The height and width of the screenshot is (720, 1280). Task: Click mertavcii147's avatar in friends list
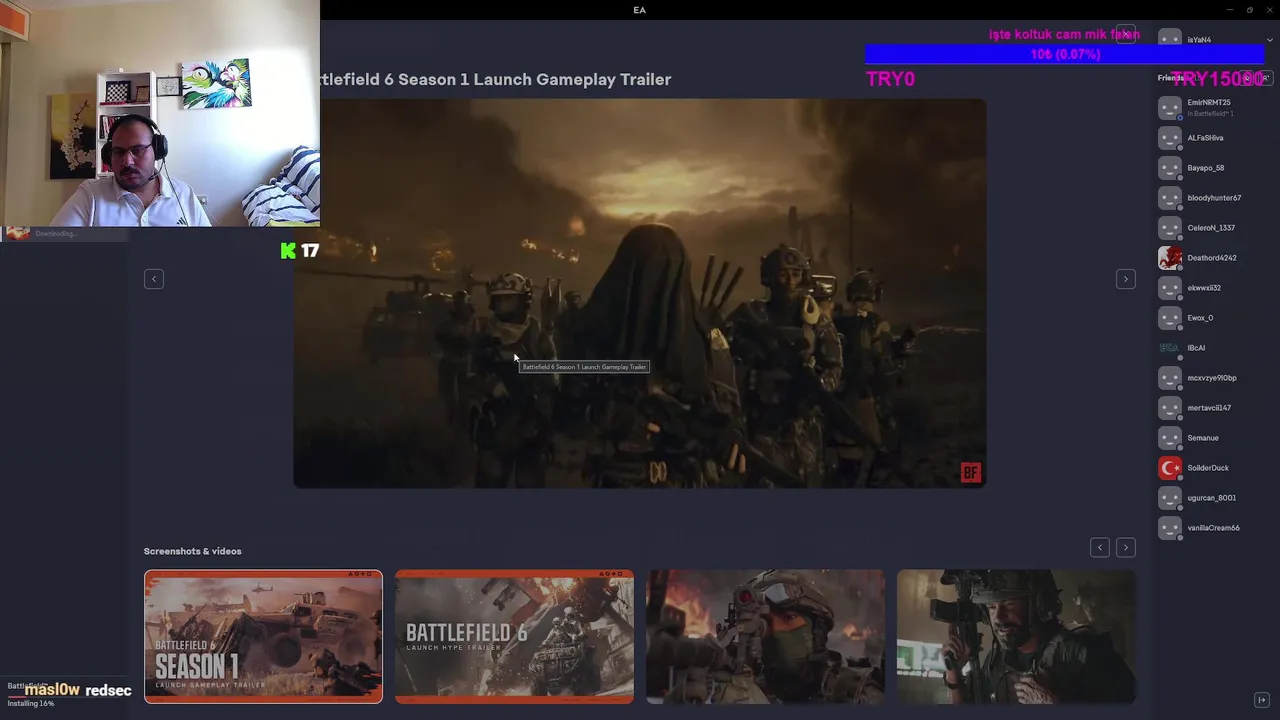click(1169, 408)
